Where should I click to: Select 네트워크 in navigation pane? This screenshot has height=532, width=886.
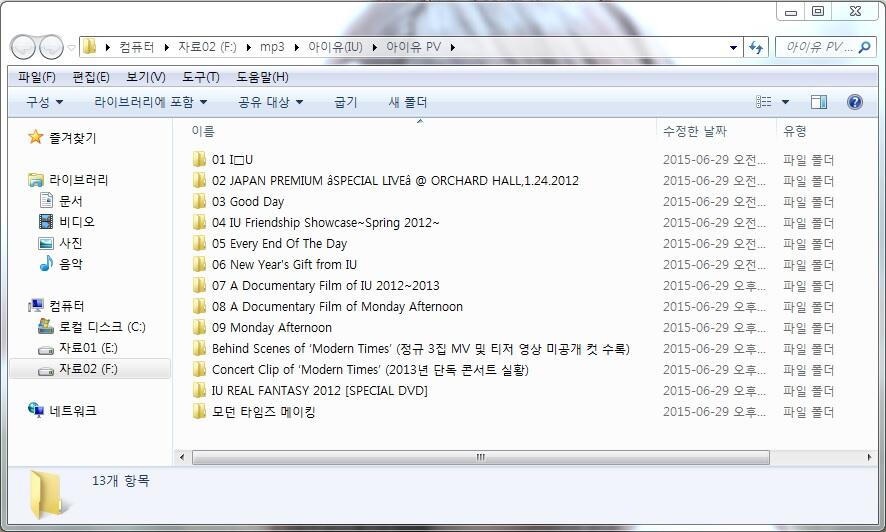point(63,411)
